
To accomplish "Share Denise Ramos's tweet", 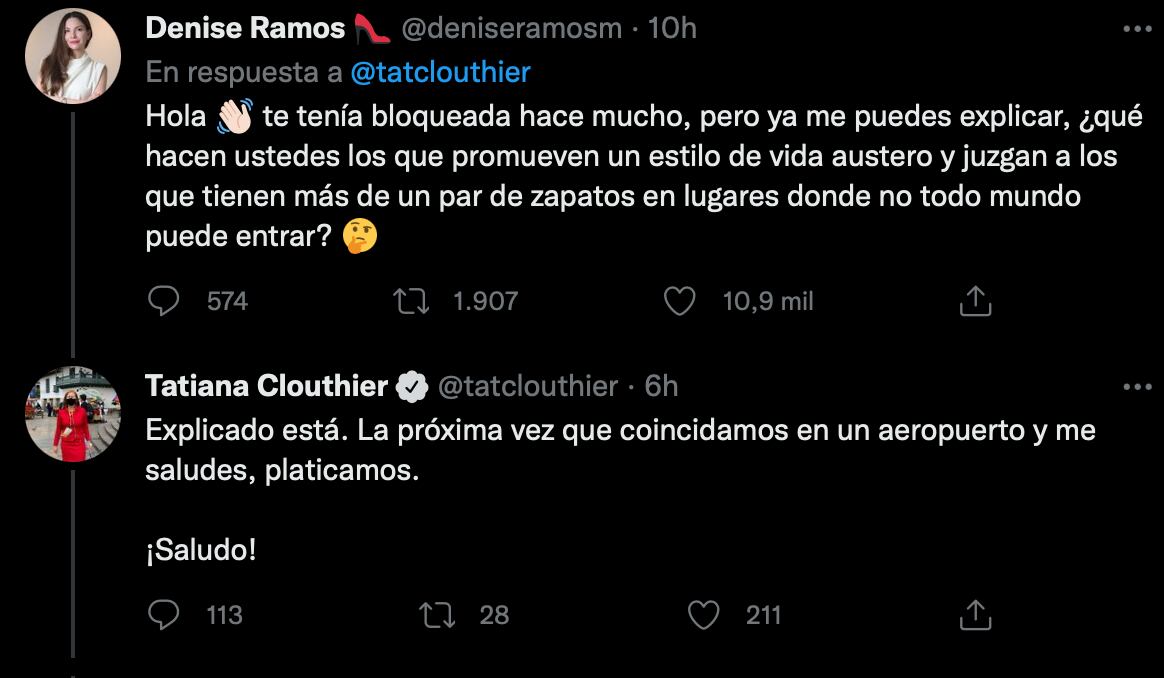I will [x=974, y=301].
